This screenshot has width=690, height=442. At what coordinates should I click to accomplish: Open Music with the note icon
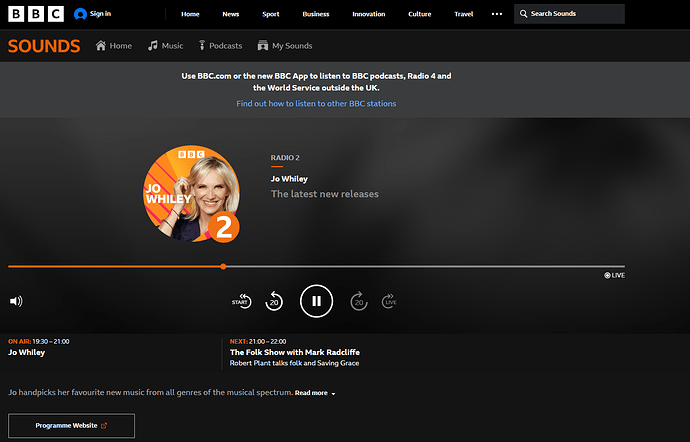tap(165, 46)
